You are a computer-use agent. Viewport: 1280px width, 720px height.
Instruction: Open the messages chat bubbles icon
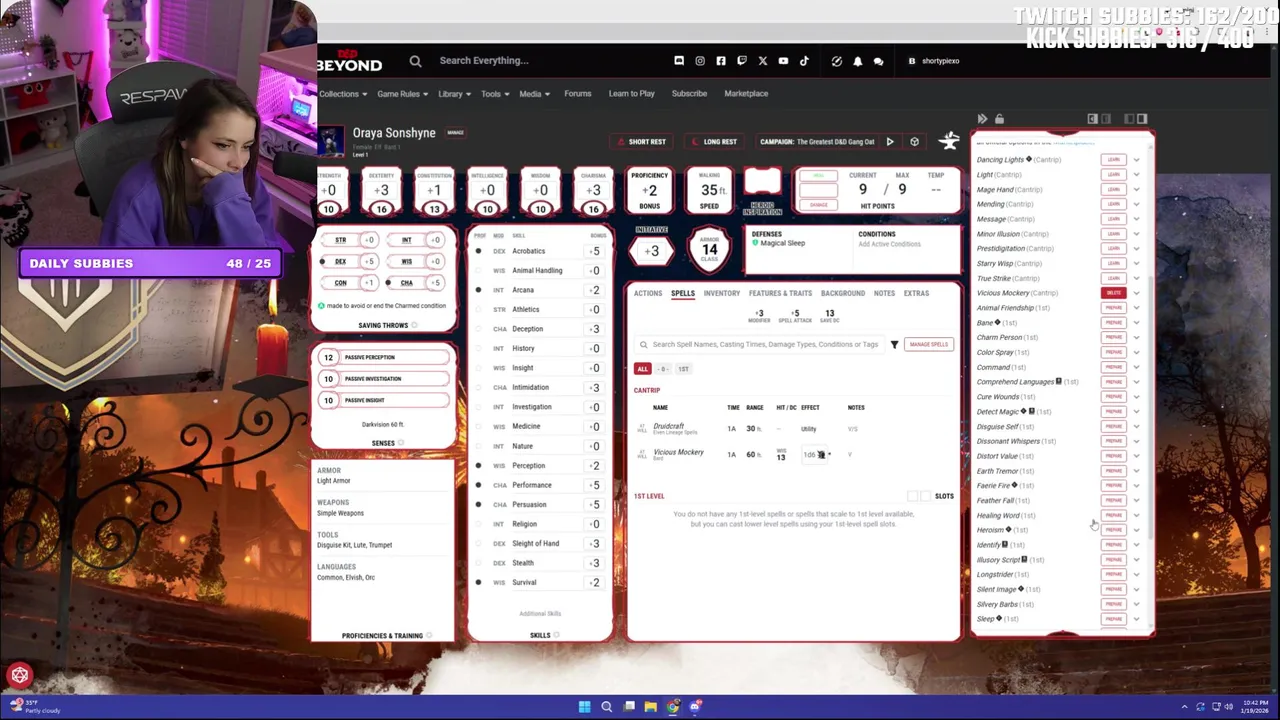coord(878,61)
